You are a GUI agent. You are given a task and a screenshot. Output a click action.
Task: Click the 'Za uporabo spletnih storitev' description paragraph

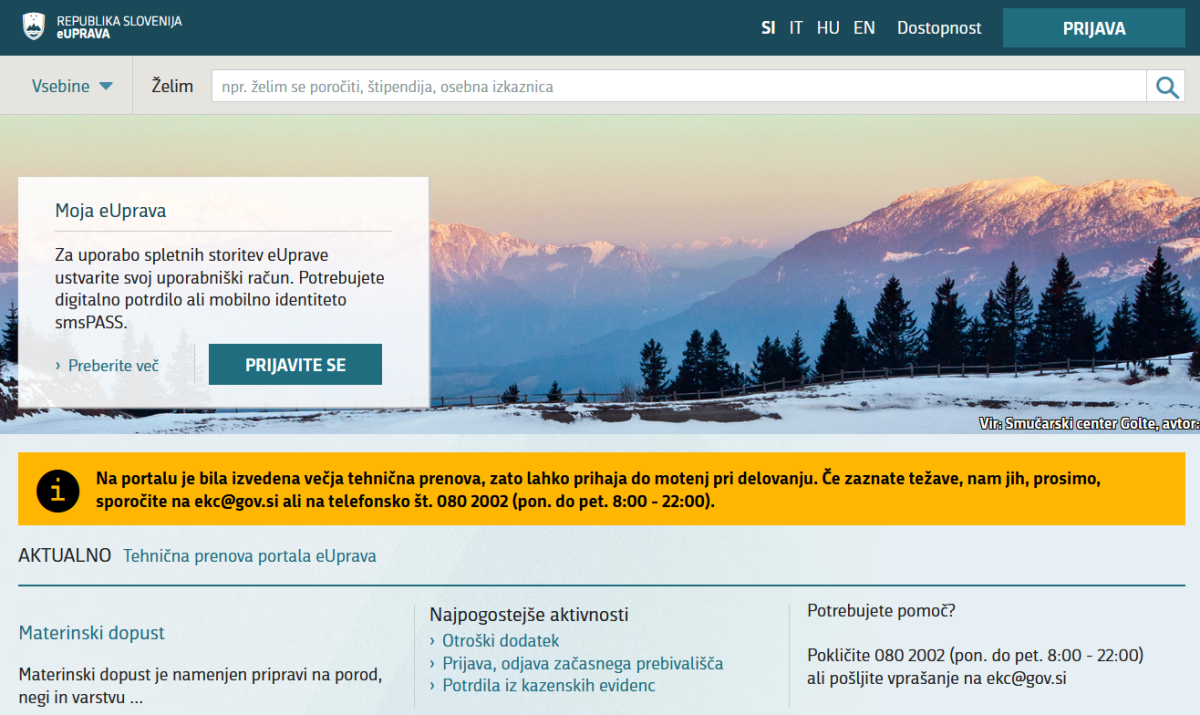point(220,288)
